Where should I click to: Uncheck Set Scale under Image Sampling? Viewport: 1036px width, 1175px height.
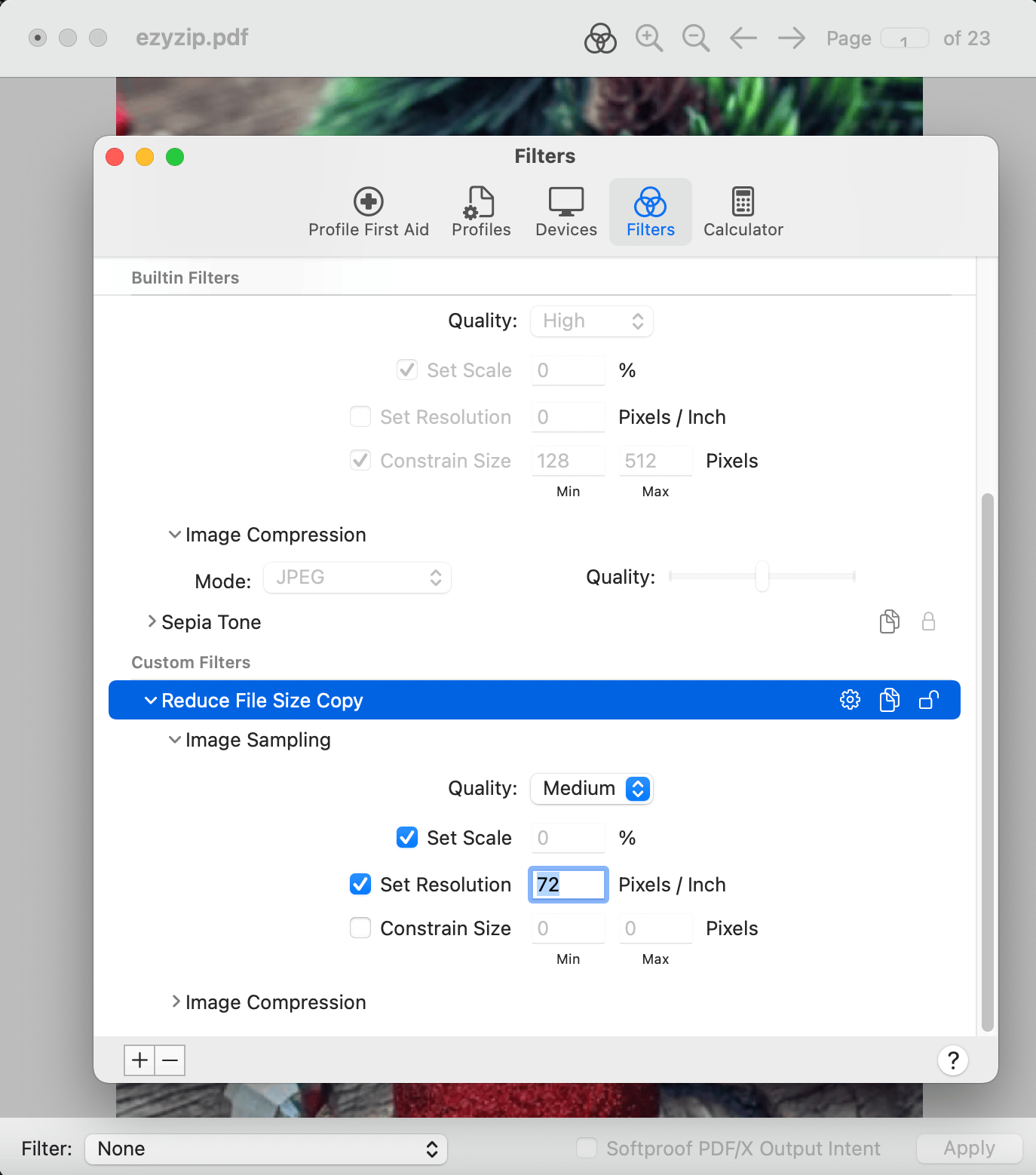(x=407, y=837)
